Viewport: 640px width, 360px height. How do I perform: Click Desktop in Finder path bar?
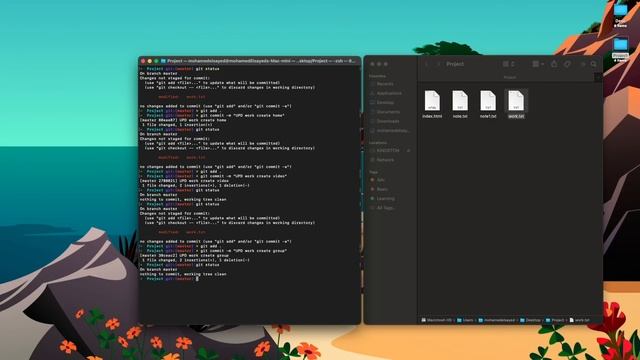(530, 320)
